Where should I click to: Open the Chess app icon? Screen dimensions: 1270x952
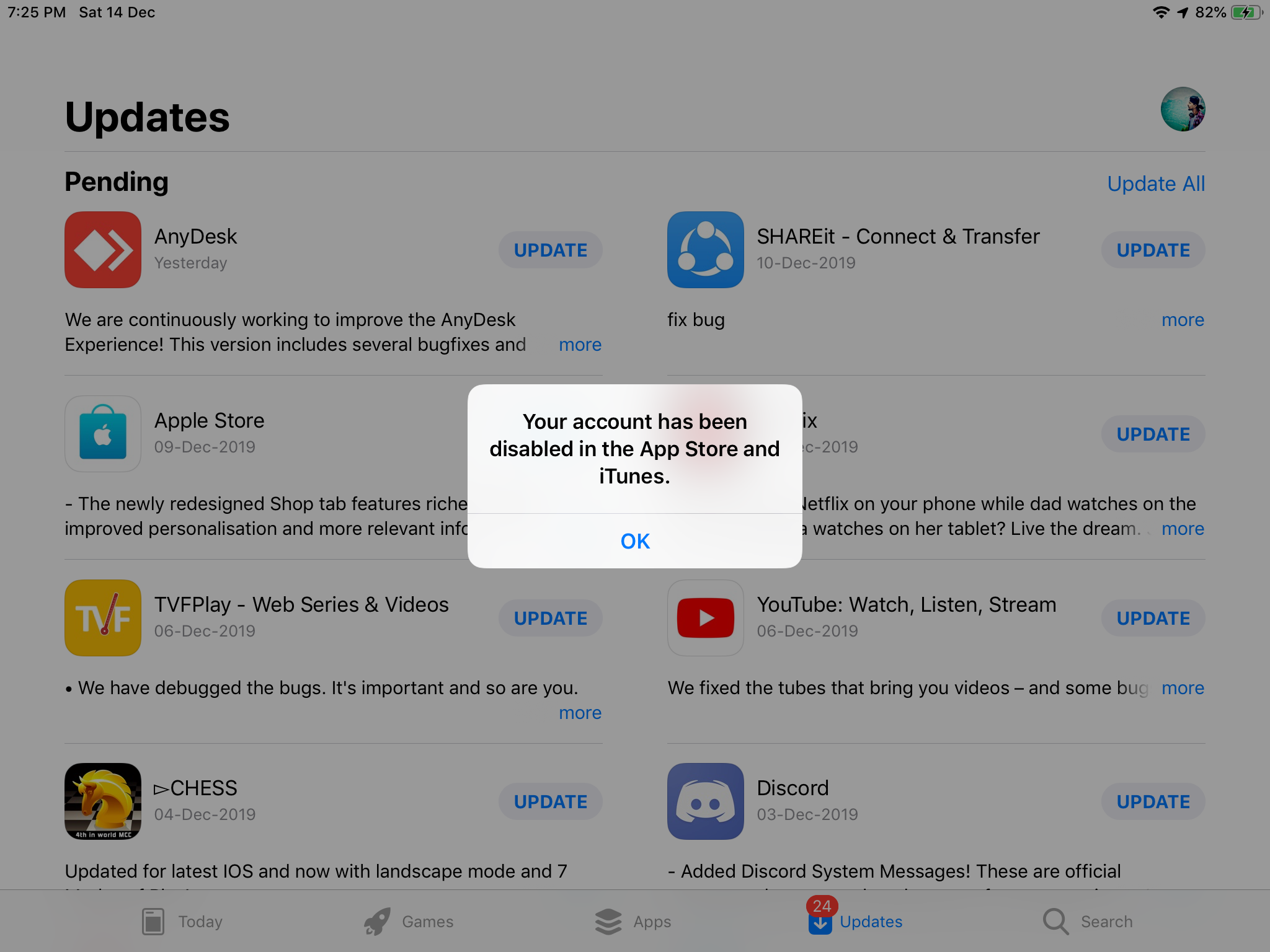pos(103,801)
